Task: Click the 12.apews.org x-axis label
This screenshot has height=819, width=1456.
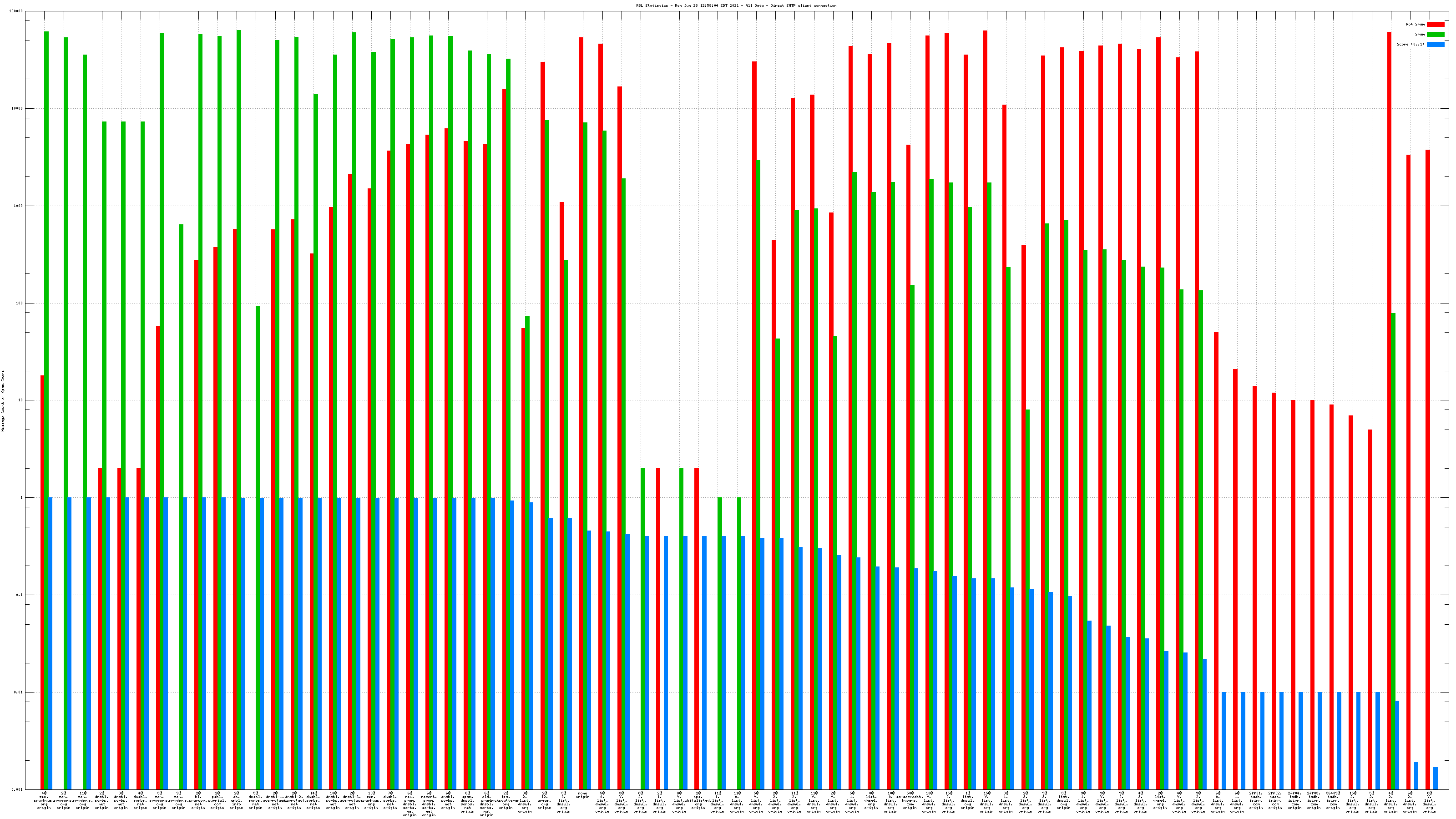Action: (x=544, y=800)
